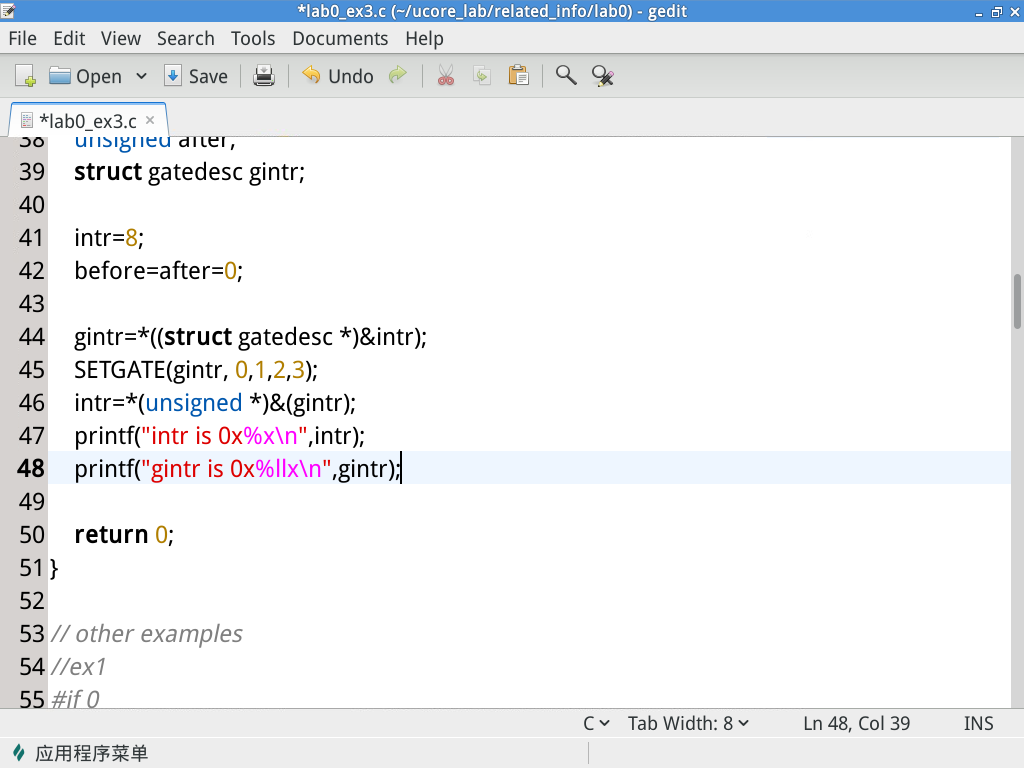Open Find with the magnifier icon
The width and height of the screenshot is (1024, 768).
click(566, 76)
